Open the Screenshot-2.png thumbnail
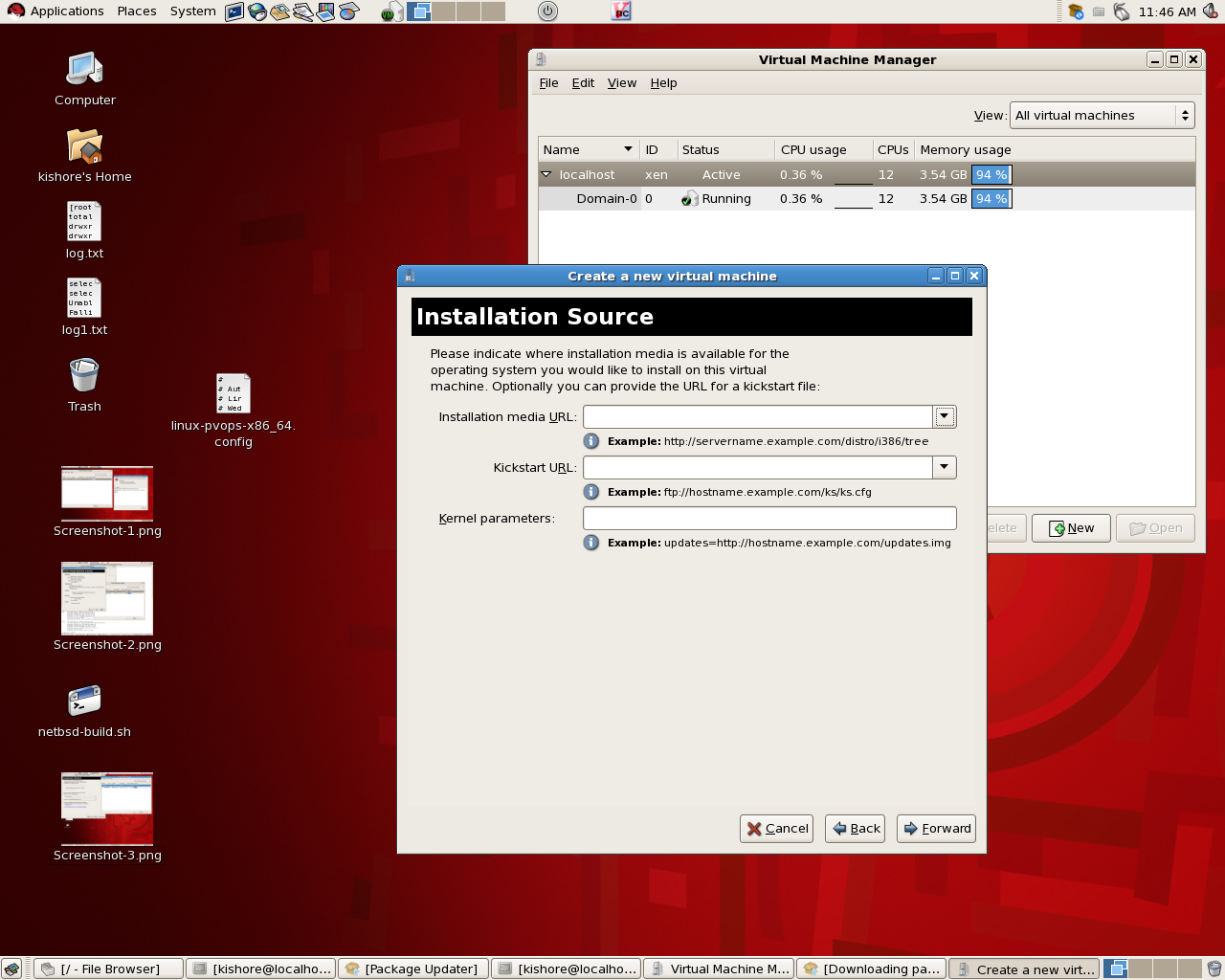This screenshot has height=980, width=1225. (107, 598)
